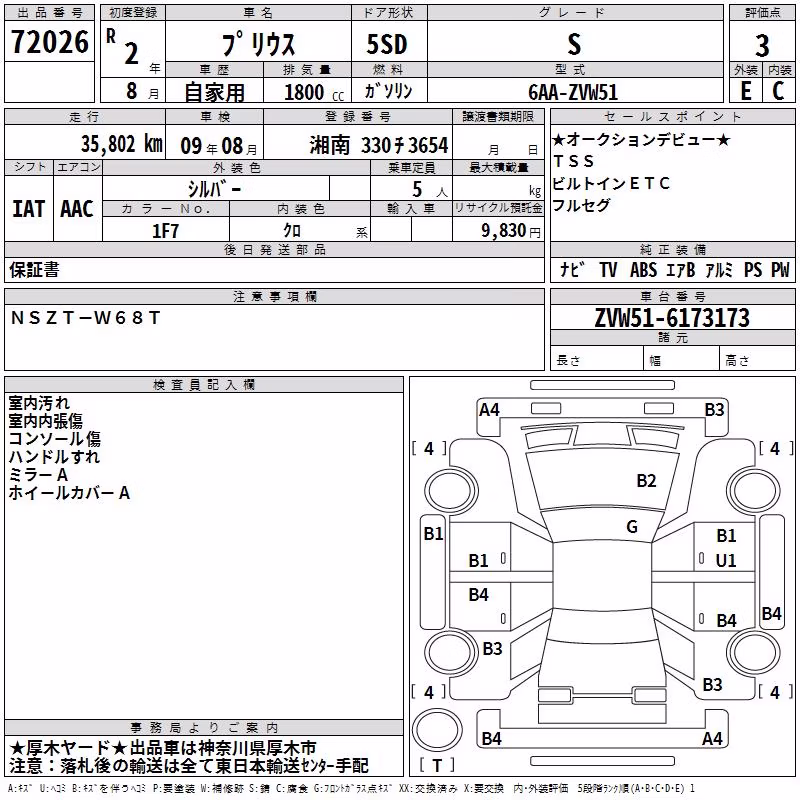The width and height of the screenshot is (800, 800).
Task: Click the ★厚木ヤード★ office notice line
Action: click(x=163, y=748)
